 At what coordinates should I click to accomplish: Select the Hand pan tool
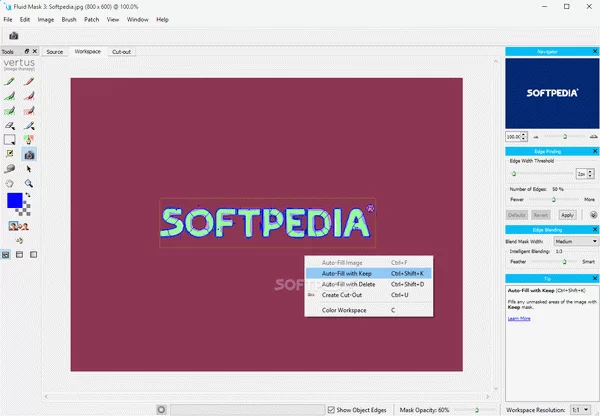[x=9, y=184]
